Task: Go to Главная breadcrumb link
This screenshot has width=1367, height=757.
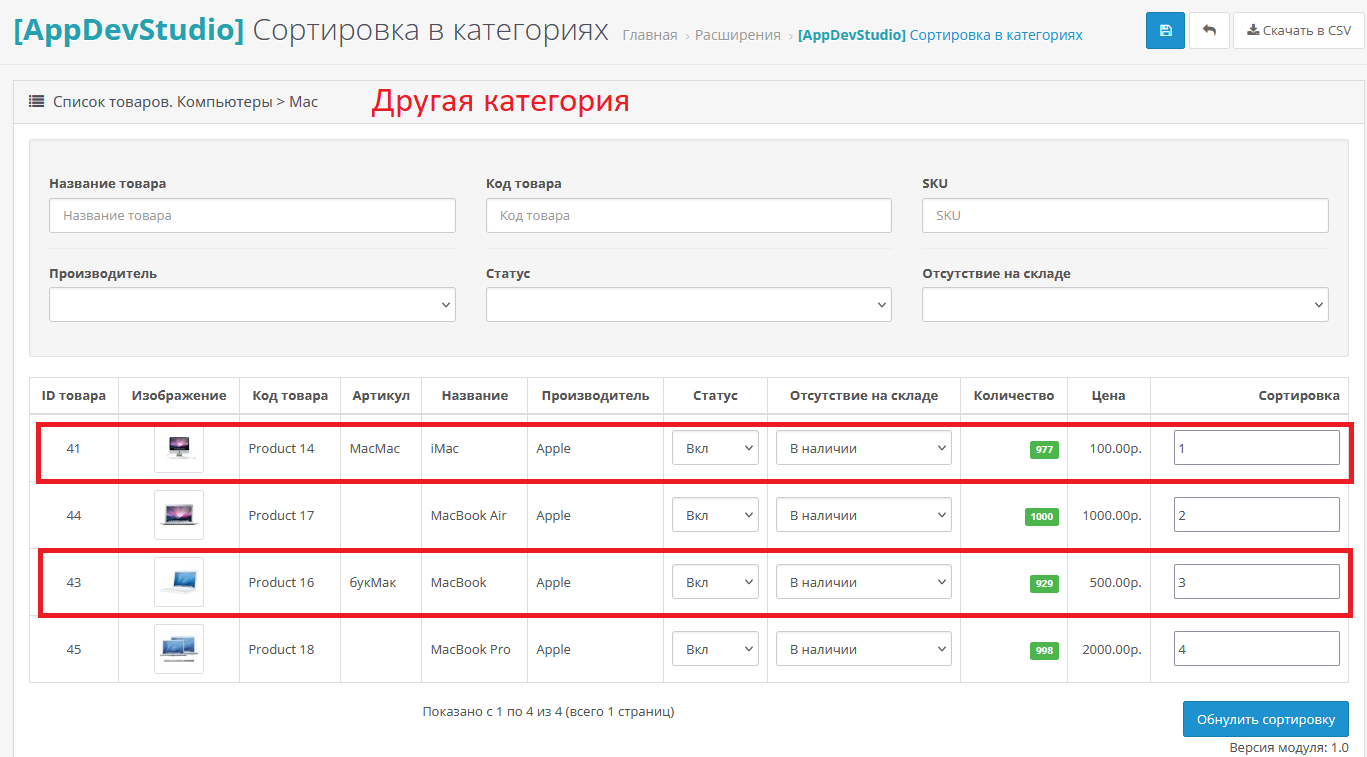Action: pos(649,35)
